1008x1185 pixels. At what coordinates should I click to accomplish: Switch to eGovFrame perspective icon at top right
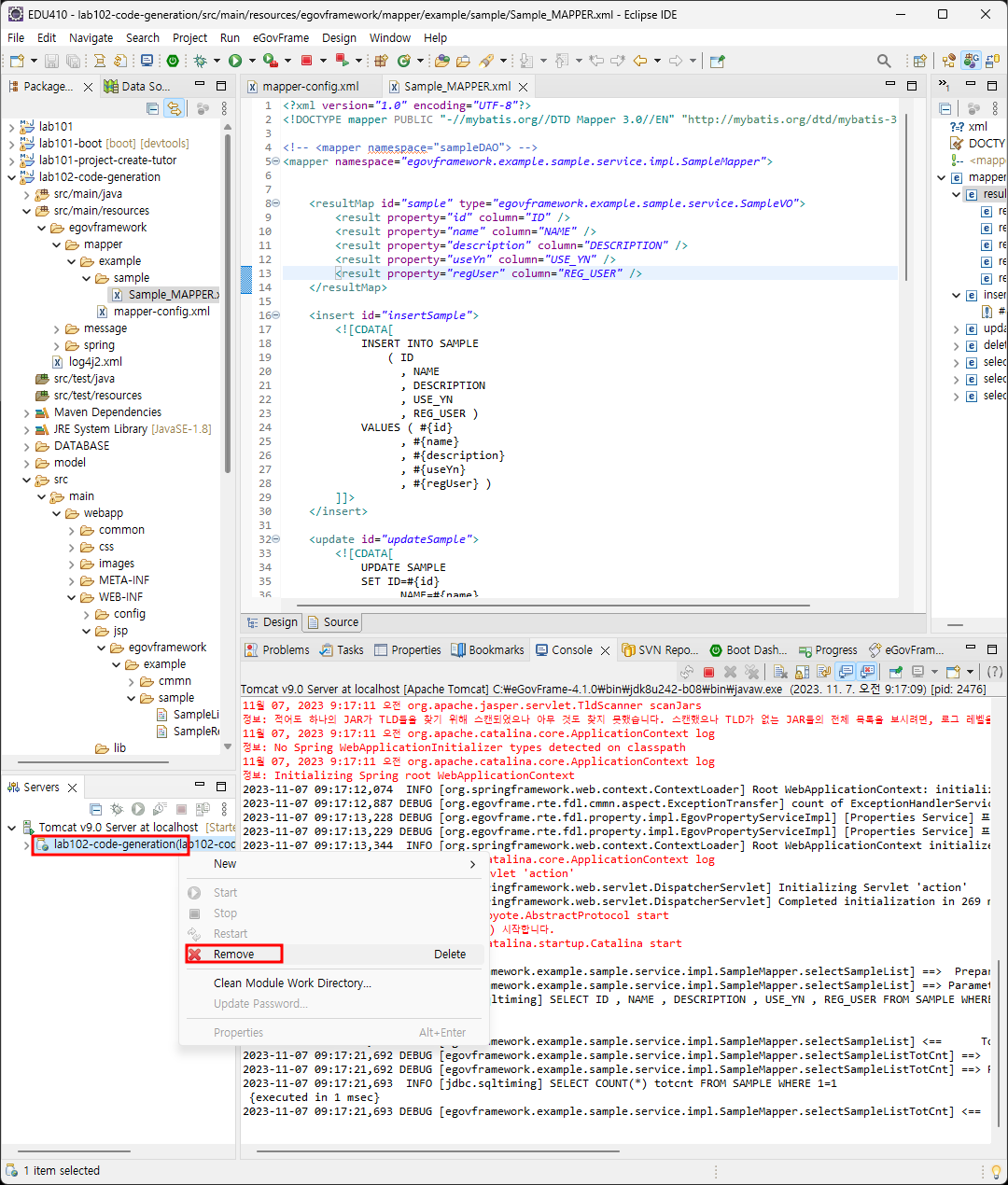click(973, 61)
